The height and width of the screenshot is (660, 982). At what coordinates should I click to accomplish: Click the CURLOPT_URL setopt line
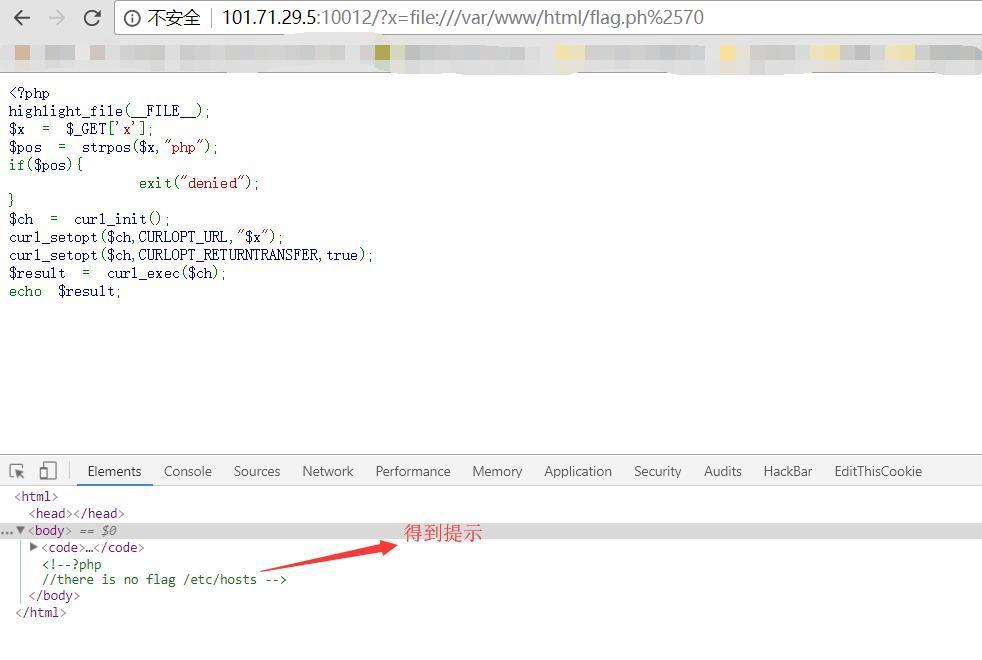(146, 237)
